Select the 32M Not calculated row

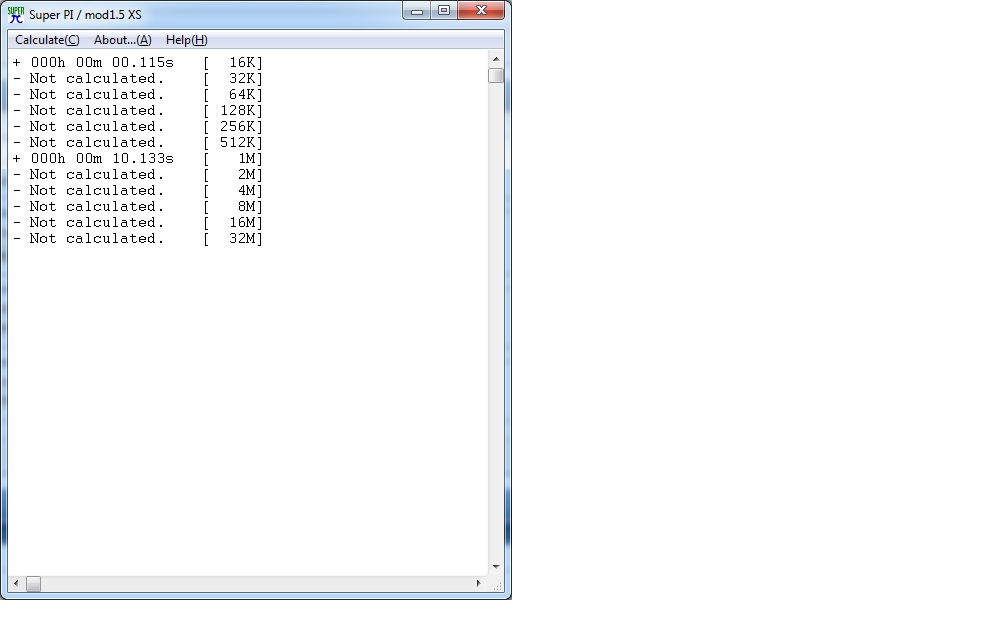138,238
